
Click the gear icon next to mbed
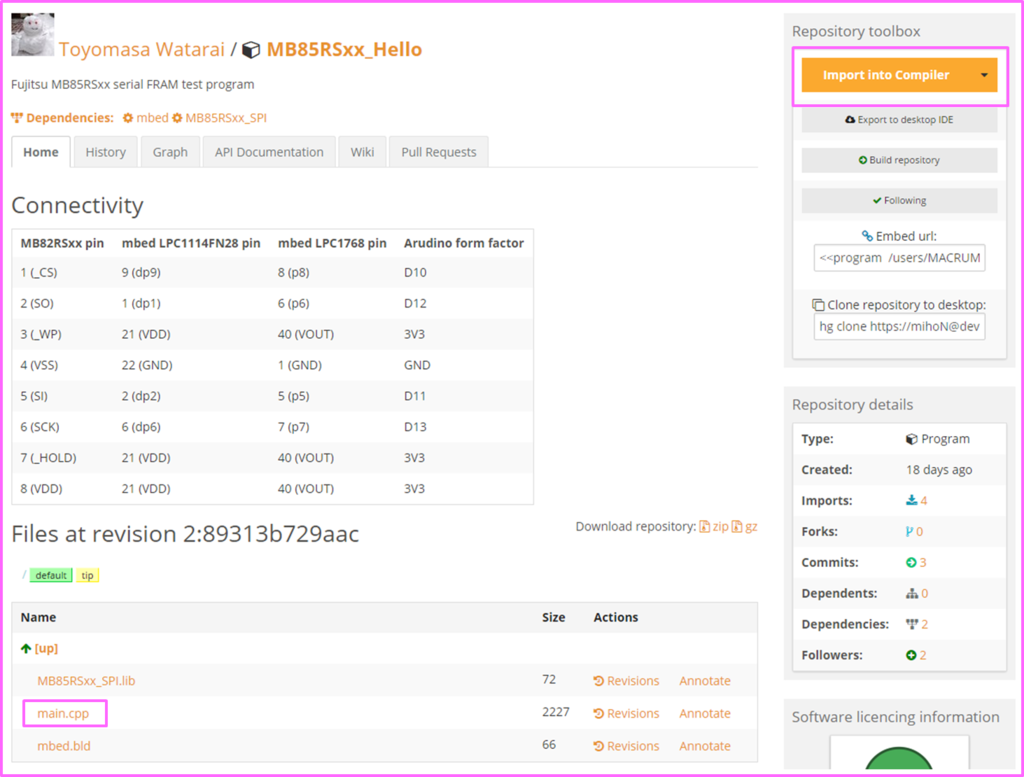(x=128, y=118)
